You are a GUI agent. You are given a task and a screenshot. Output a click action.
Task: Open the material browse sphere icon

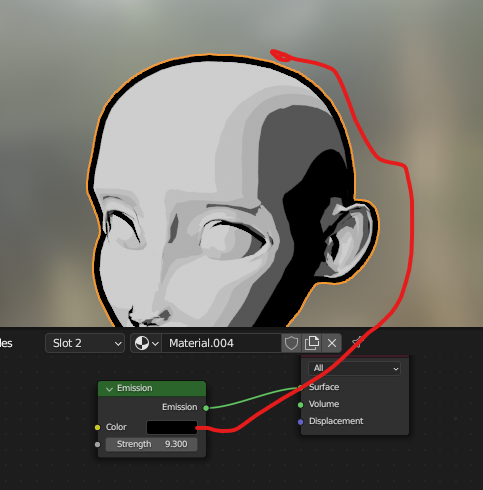pos(146,343)
